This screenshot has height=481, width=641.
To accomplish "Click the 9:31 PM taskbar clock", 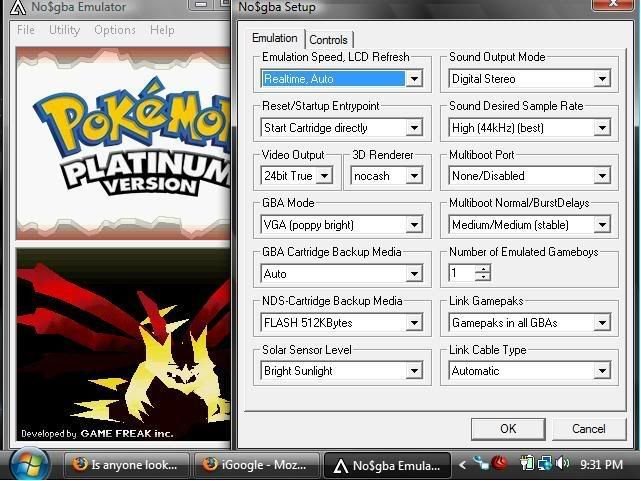I will [601, 465].
